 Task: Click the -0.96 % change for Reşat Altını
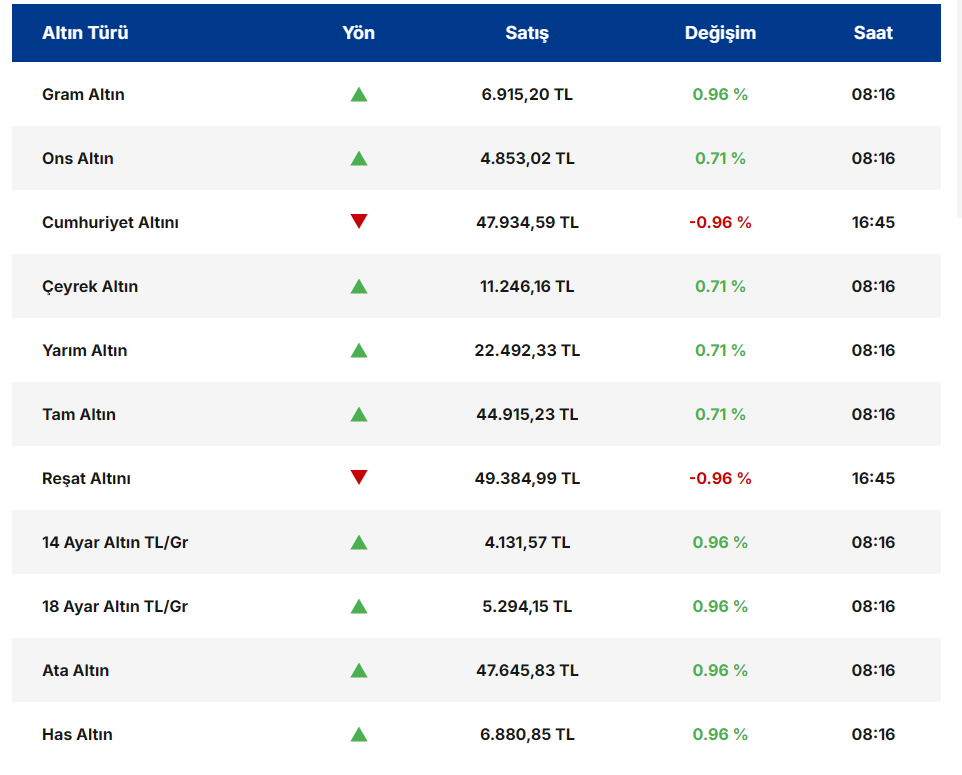(x=720, y=479)
